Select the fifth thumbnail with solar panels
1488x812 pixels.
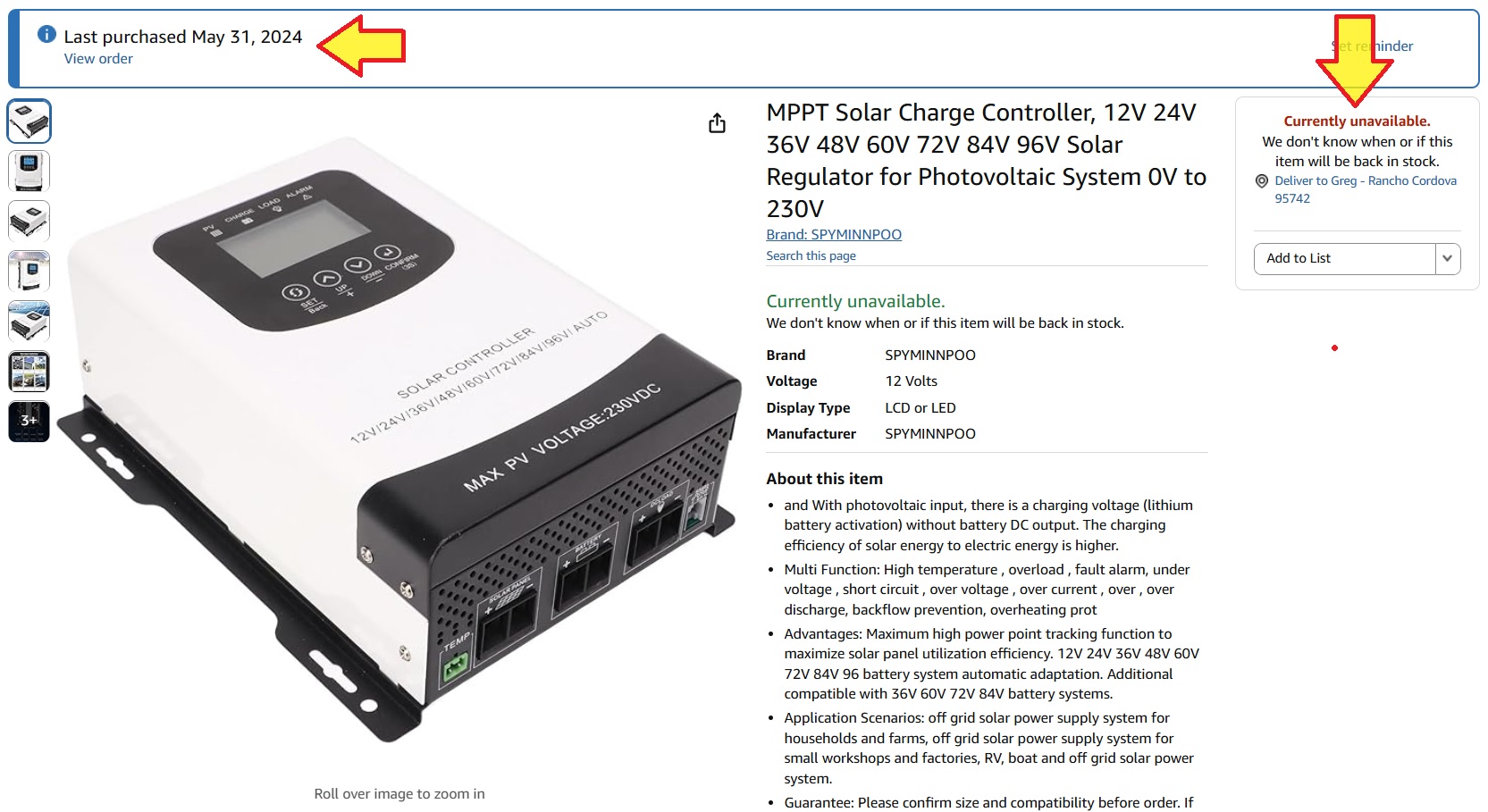tap(29, 322)
